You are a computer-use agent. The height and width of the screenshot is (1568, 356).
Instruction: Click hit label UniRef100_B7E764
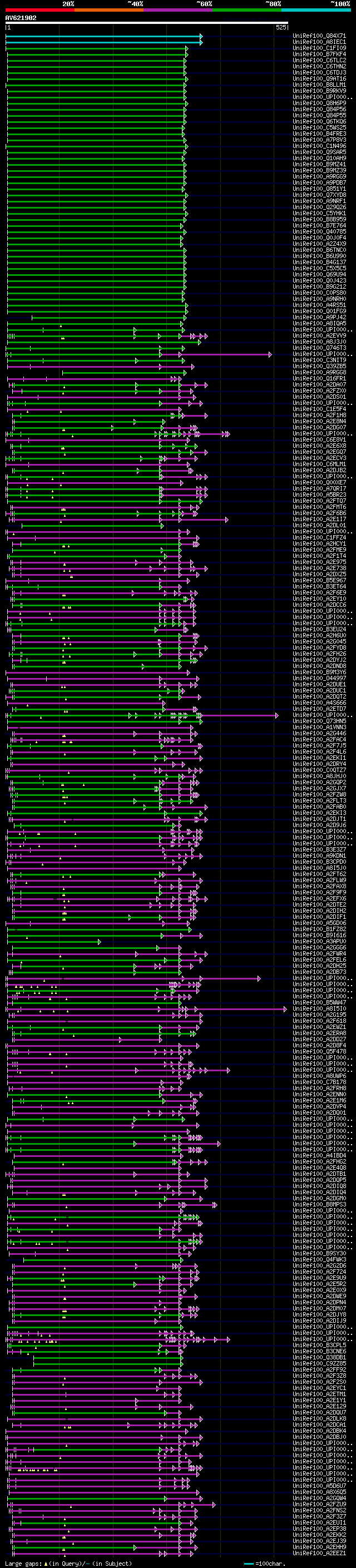coord(319,225)
